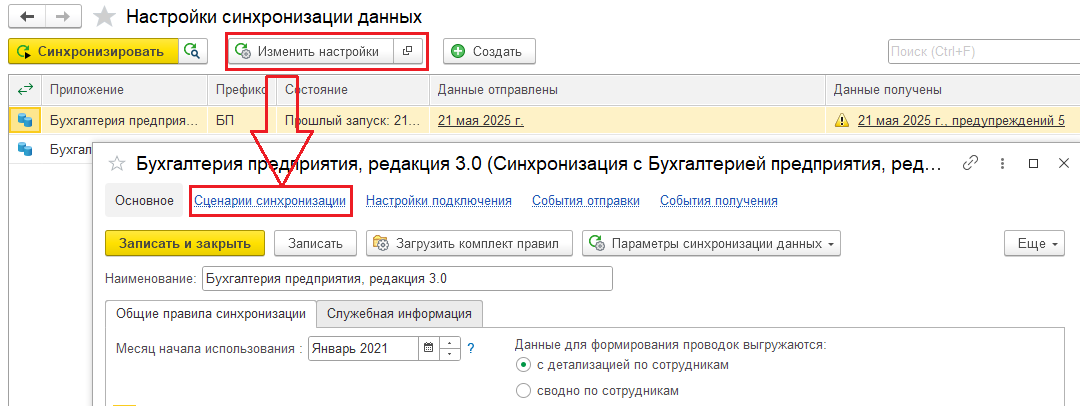The height and width of the screenshot is (406, 1080).
Task: Click the sync arrows column header icon
Action: pos(25,90)
